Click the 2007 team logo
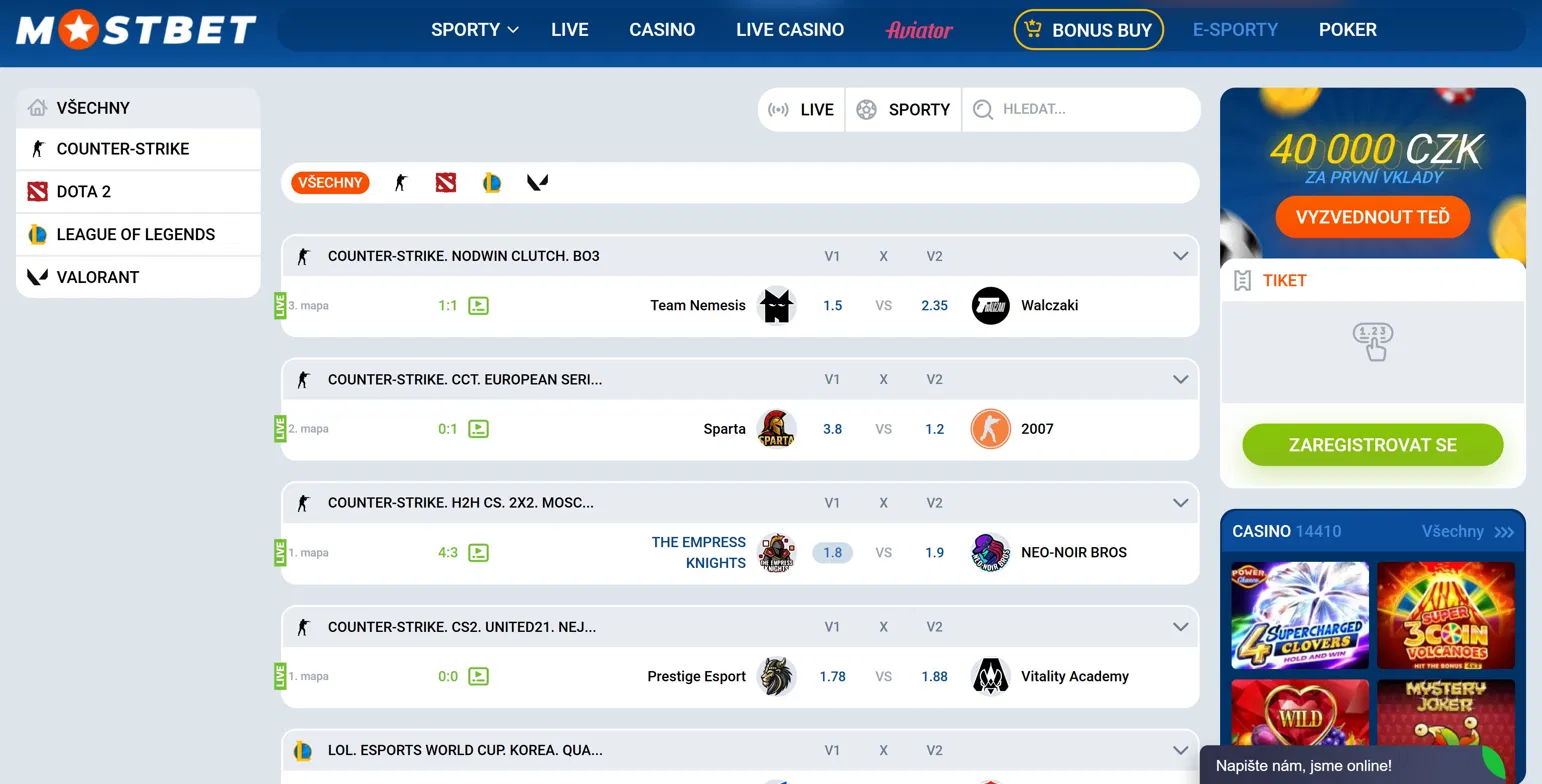The height and width of the screenshot is (784, 1542). pyautogui.click(x=991, y=429)
